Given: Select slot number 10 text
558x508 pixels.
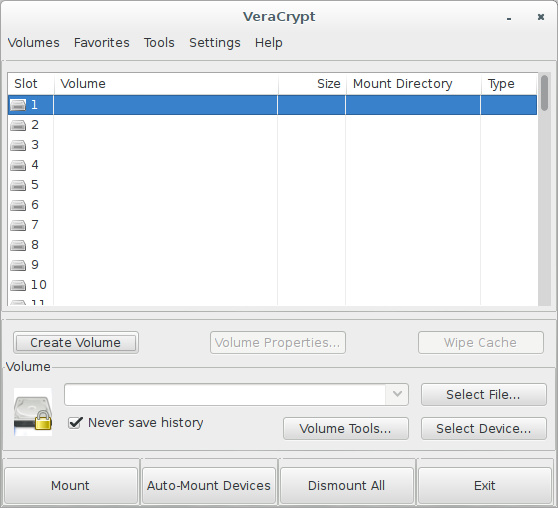Looking at the screenshot, I should coord(38,284).
